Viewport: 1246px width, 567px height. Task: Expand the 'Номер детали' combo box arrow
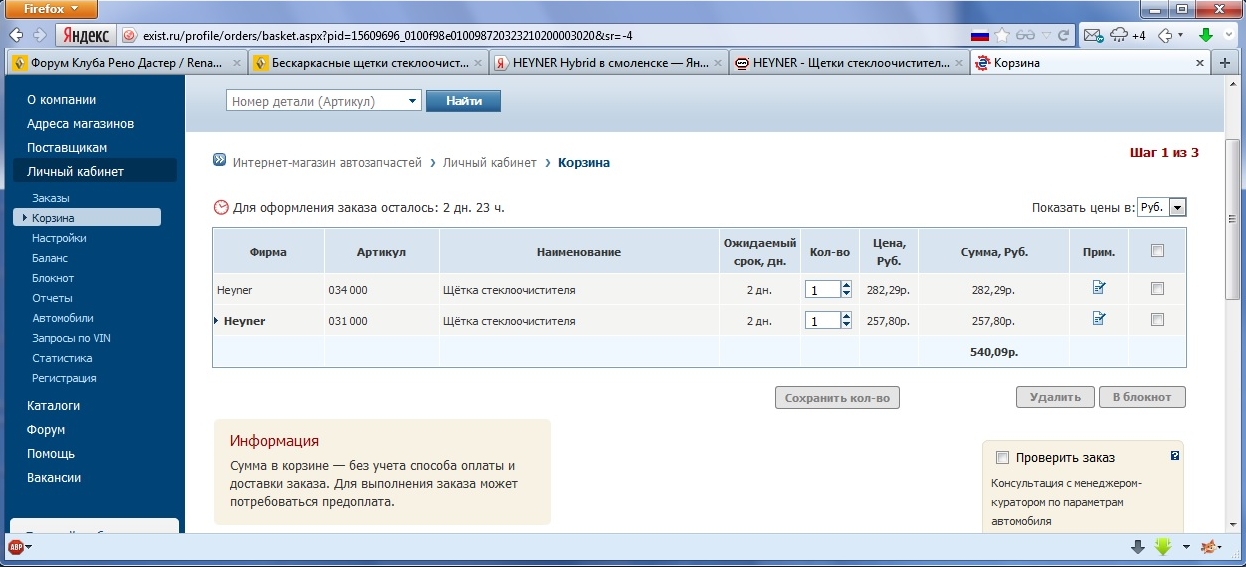point(413,101)
